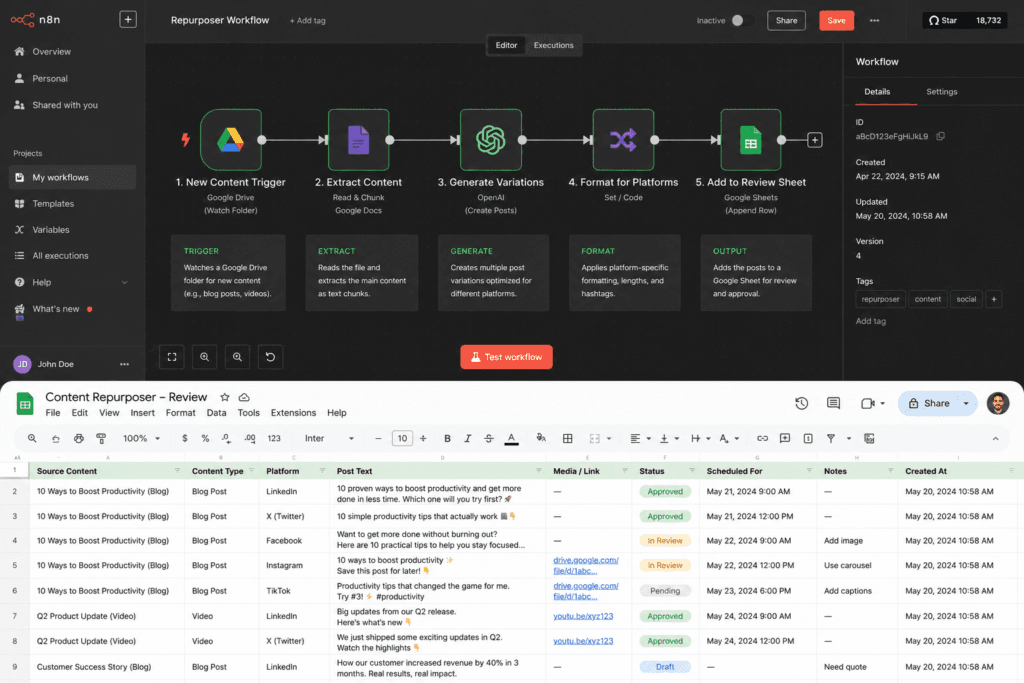Switch to the Settings tab in Workflow panel
Image resolution: width=1024 pixels, height=683 pixels.
click(x=941, y=91)
